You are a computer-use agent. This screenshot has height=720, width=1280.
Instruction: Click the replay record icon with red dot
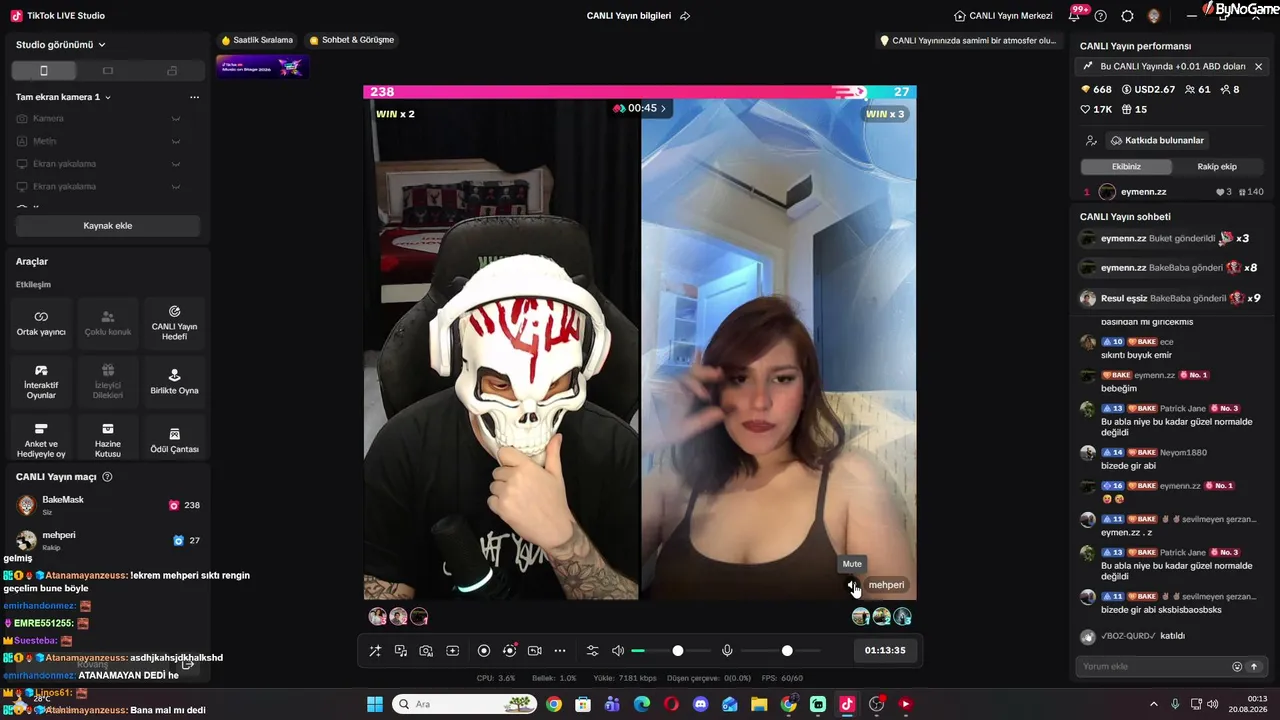point(510,651)
